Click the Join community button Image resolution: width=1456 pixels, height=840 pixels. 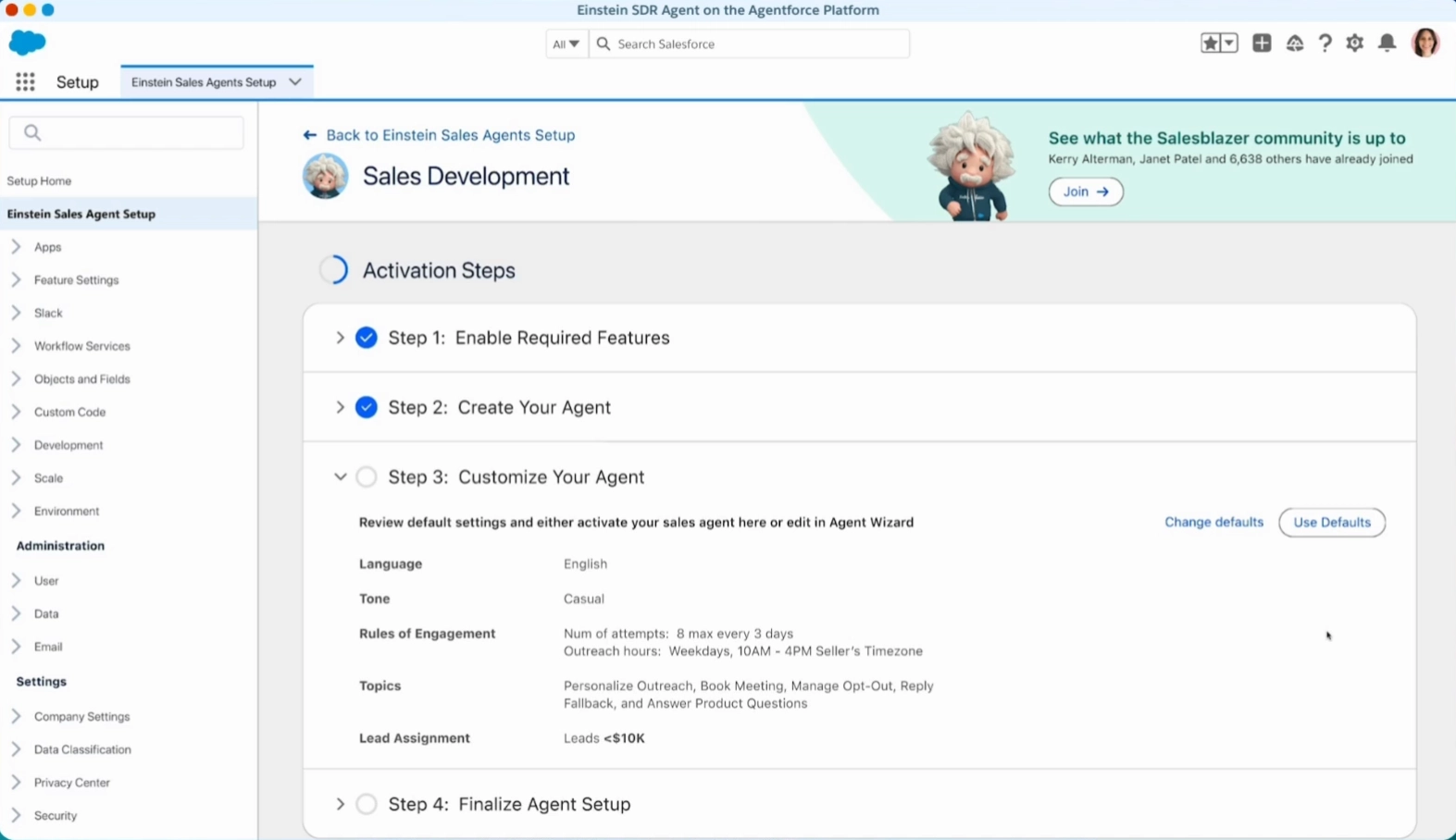click(1086, 191)
